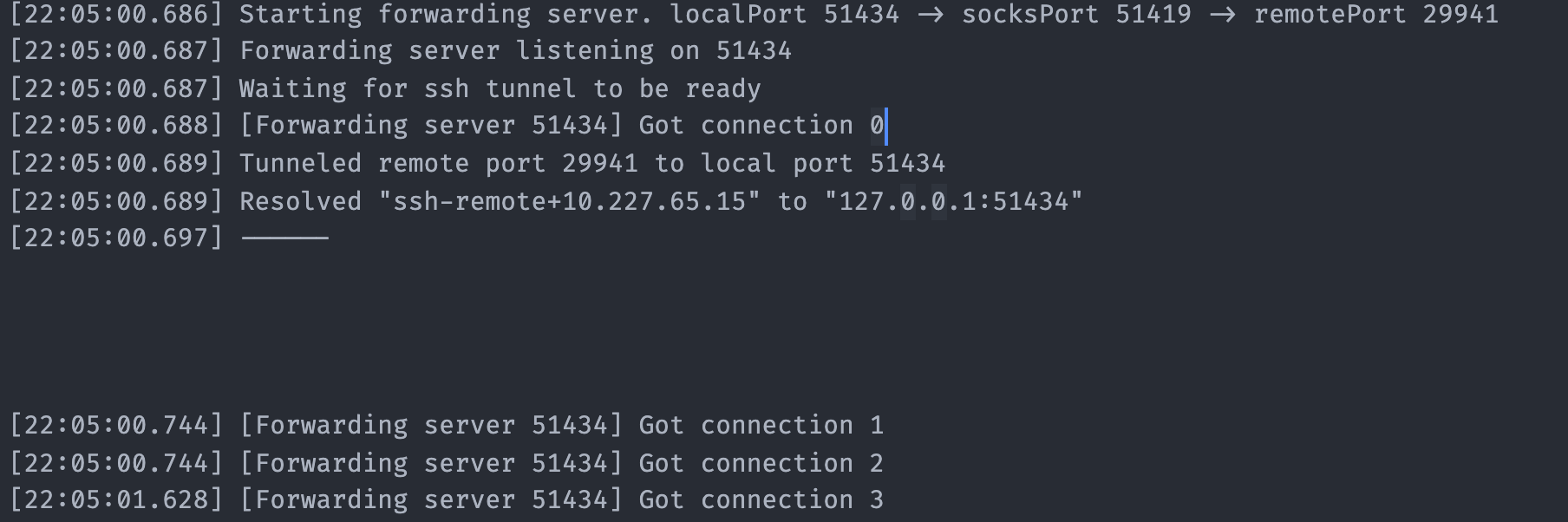Click the timestamp 22:05:01.628
The image size is (1568, 522).
pos(116,500)
